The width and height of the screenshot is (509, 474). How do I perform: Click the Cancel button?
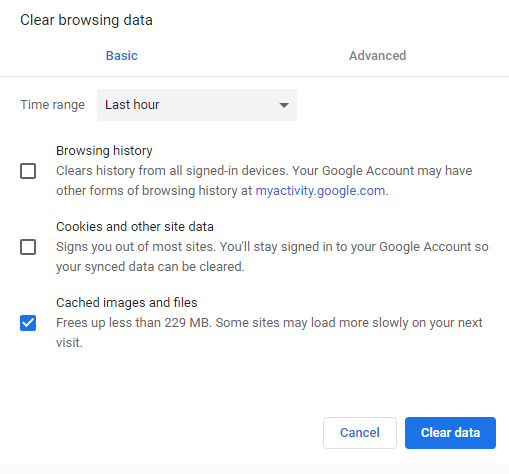pos(360,433)
